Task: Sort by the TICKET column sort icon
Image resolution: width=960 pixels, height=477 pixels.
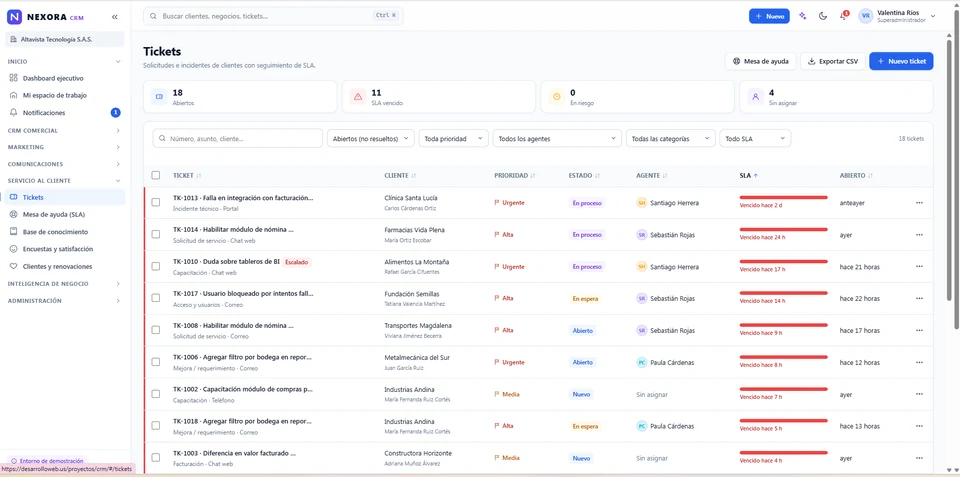Action: click(x=200, y=176)
